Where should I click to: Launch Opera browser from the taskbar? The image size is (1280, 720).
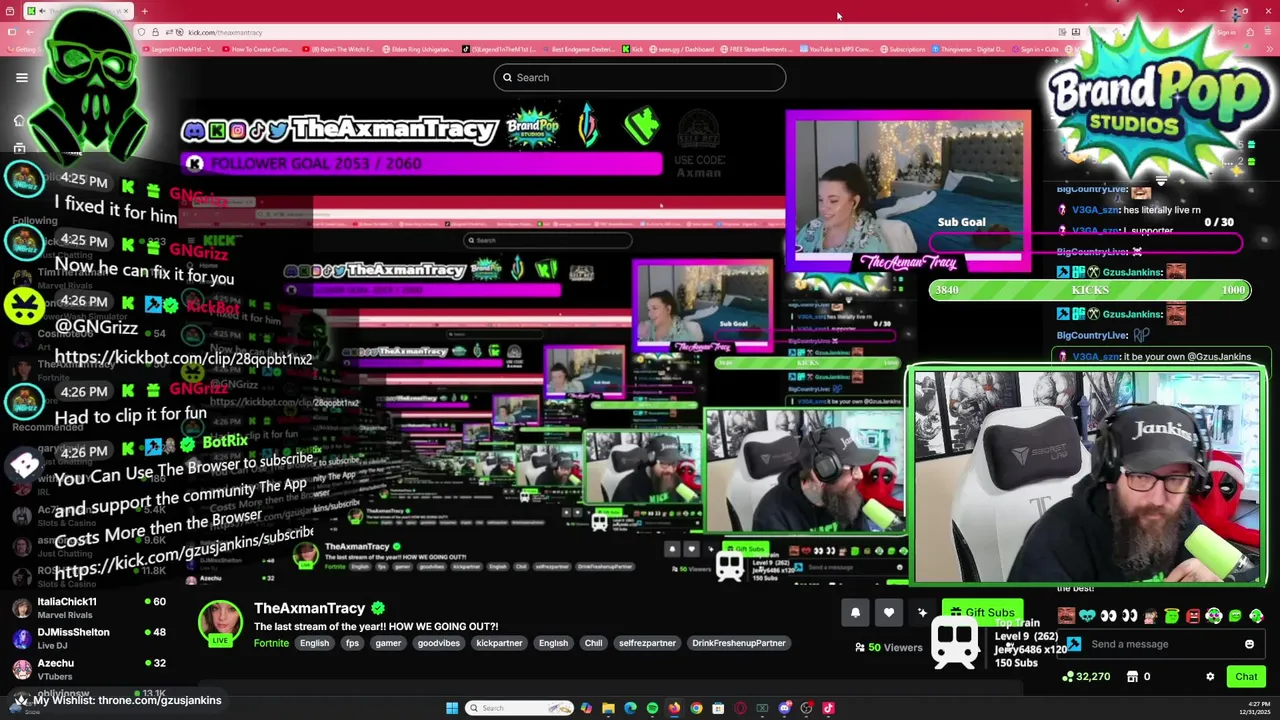point(740,708)
